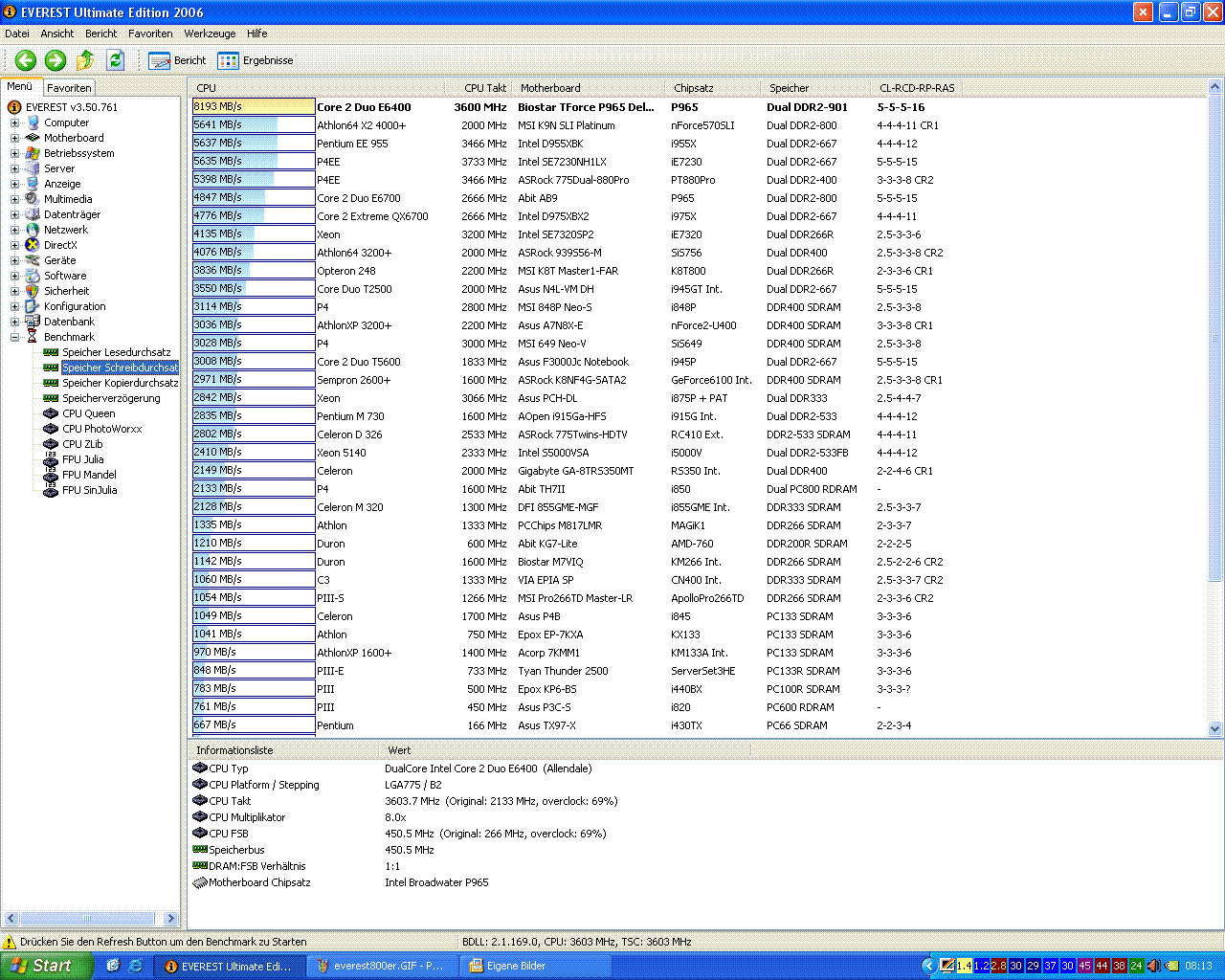Click the CPU Multiplikator info row
The height and width of the screenshot is (980, 1225).
coord(703,817)
